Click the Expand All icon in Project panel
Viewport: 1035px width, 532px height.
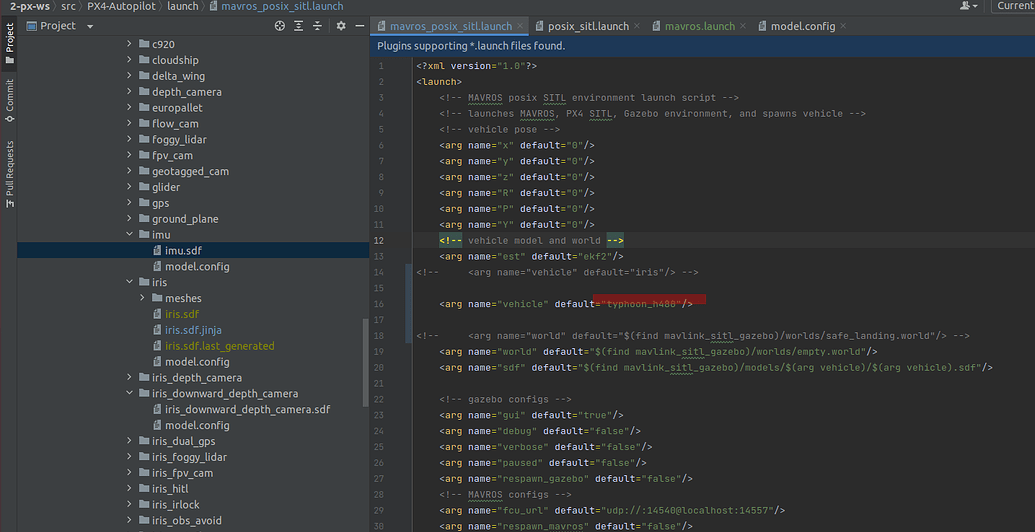coord(299,26)
